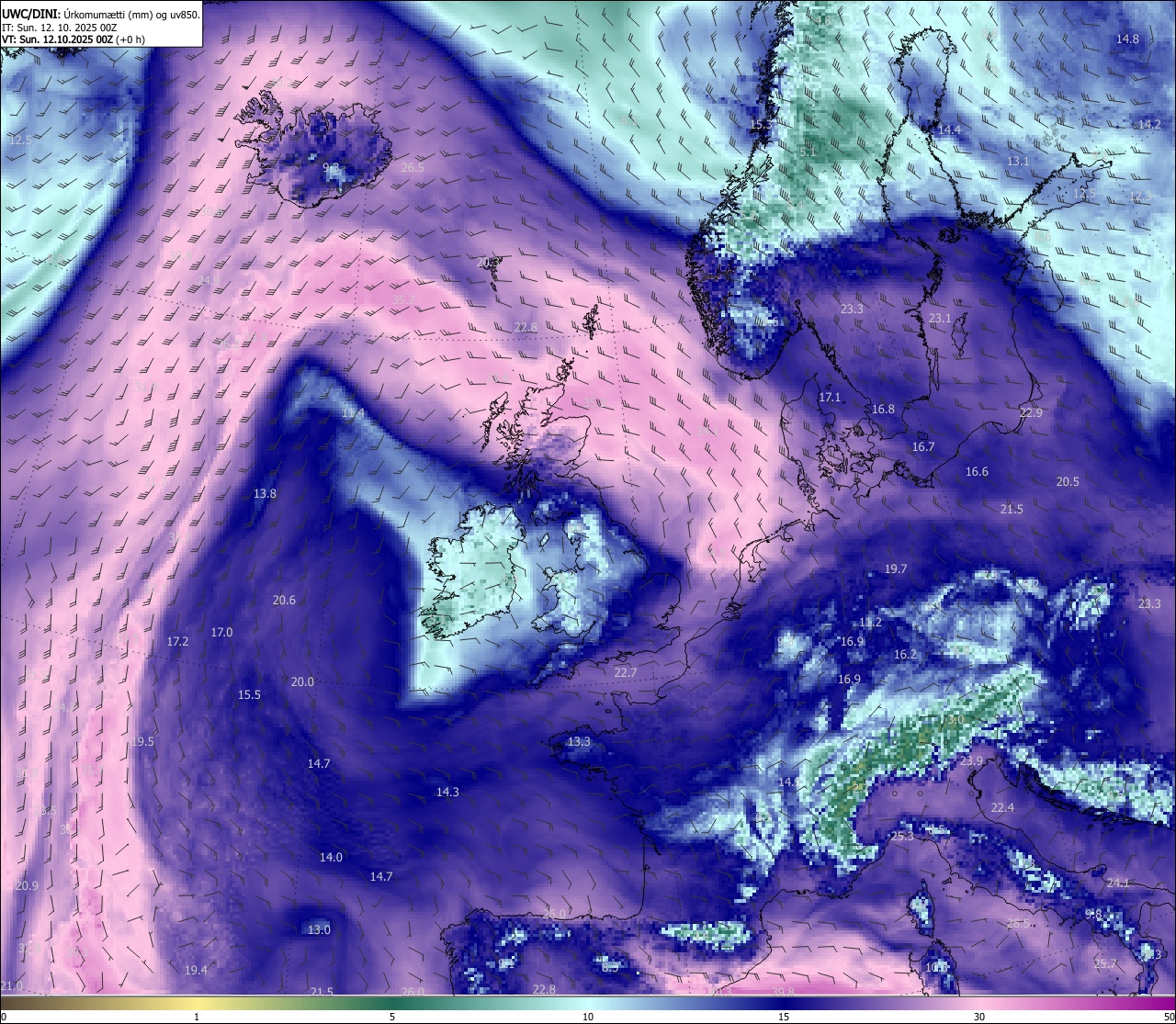Click the 'VT: Sun. 12.10.2025 00Z (+0 h)' line

coord(73,39)
